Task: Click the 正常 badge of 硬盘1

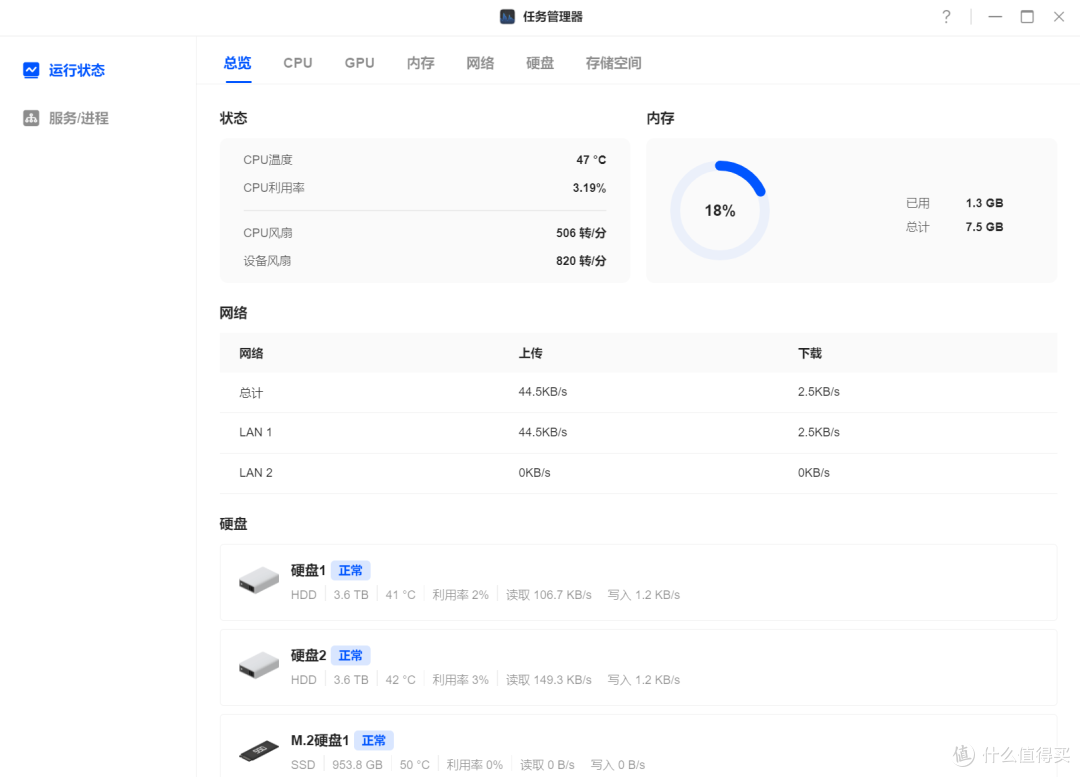Action: [351, 570]
